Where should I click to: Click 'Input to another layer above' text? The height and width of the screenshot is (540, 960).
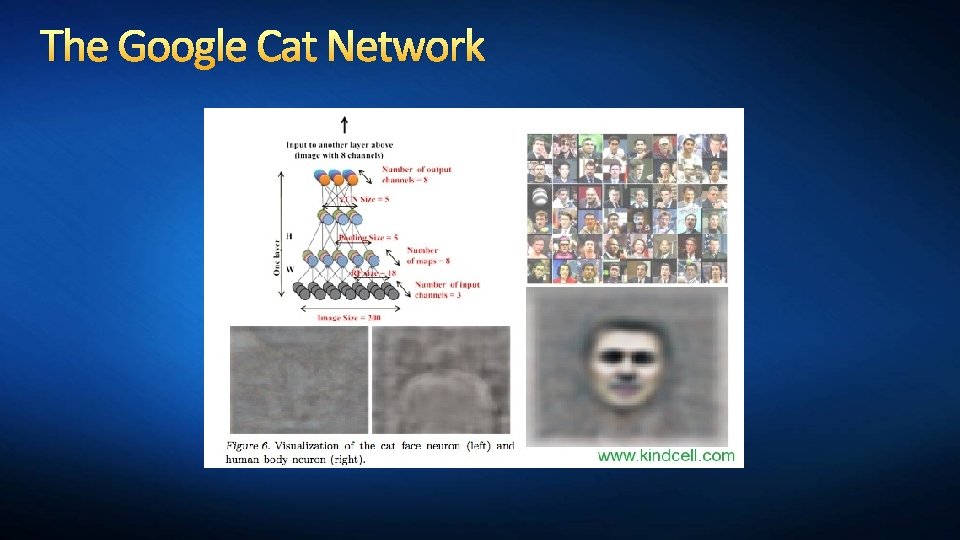339,145
